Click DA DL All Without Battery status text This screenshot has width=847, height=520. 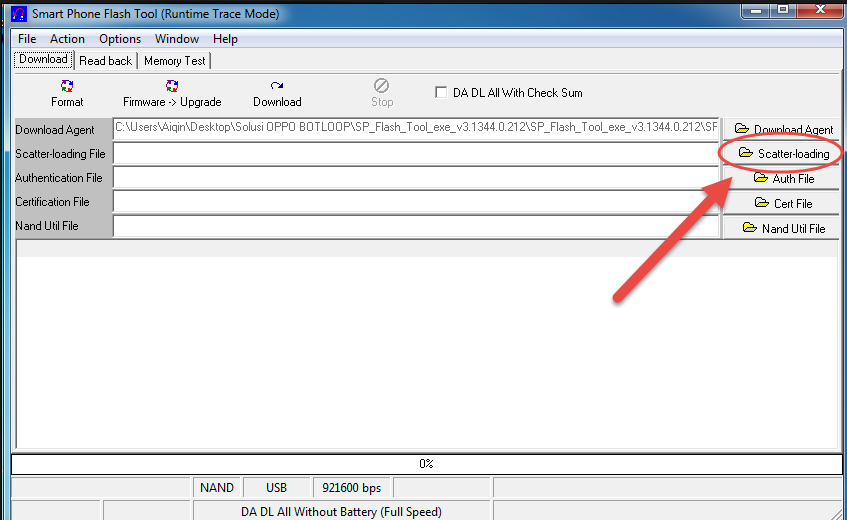pos(341,511)
